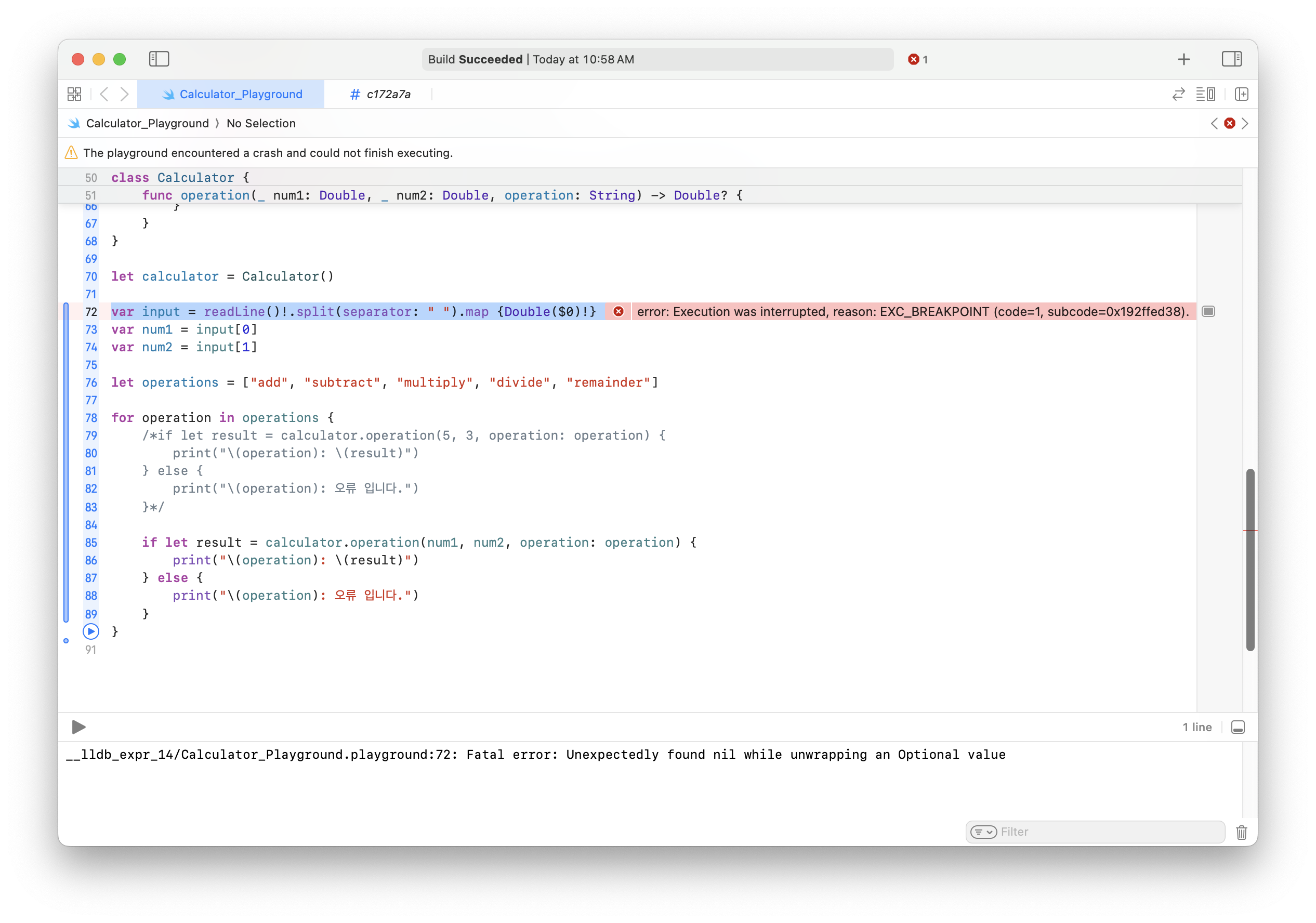
Task: Open the Build Succeeded activity status
Action: click(657, 59)
